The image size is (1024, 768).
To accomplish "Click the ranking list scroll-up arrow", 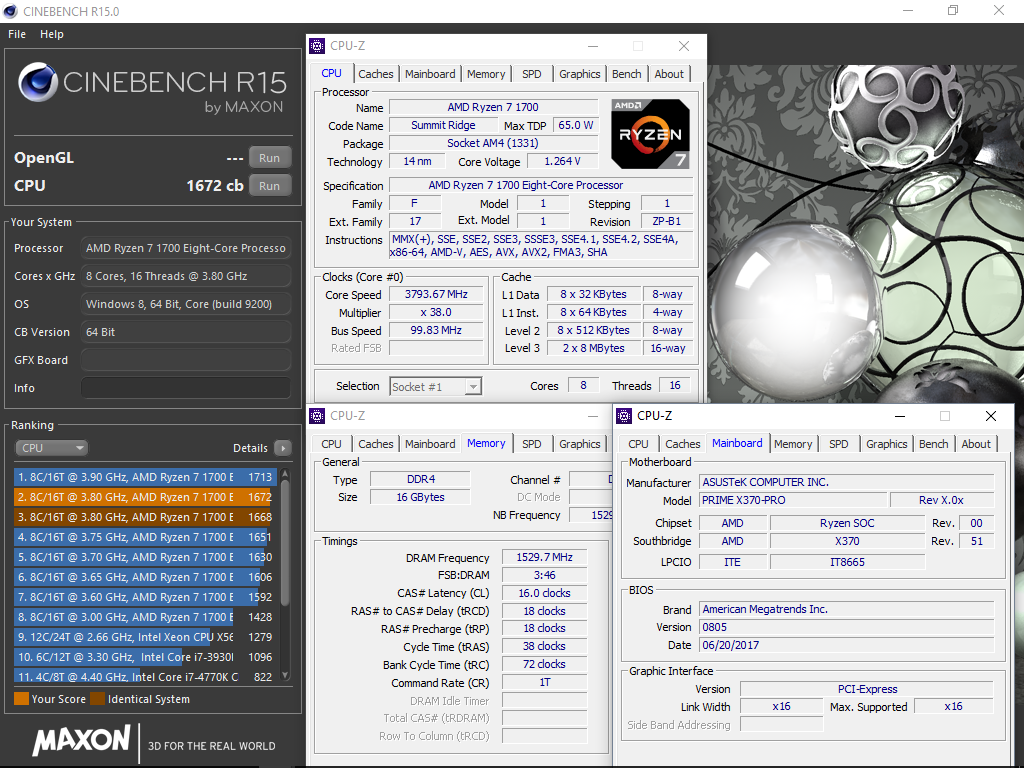I will coord(285,474).
